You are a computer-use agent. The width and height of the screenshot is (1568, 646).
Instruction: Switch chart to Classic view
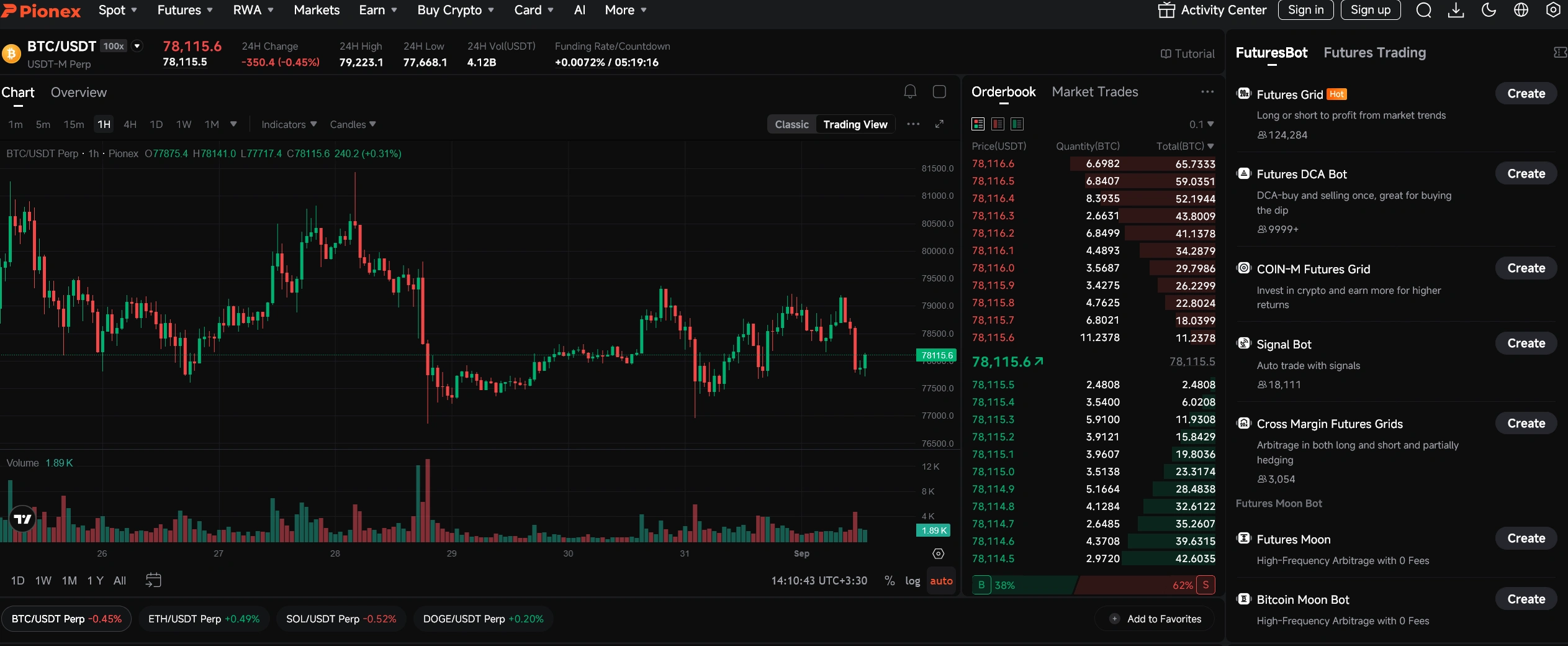pyautogui.click(x=791, y=124)
